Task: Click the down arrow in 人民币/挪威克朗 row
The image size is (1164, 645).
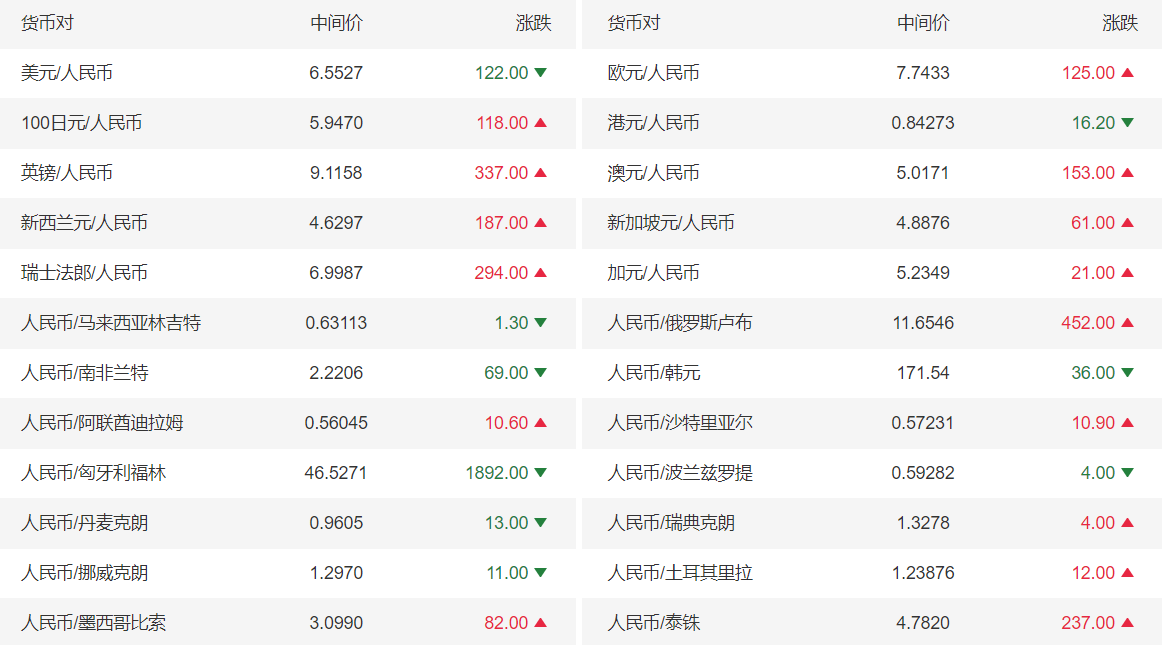Action: click(x=540, y=572)
